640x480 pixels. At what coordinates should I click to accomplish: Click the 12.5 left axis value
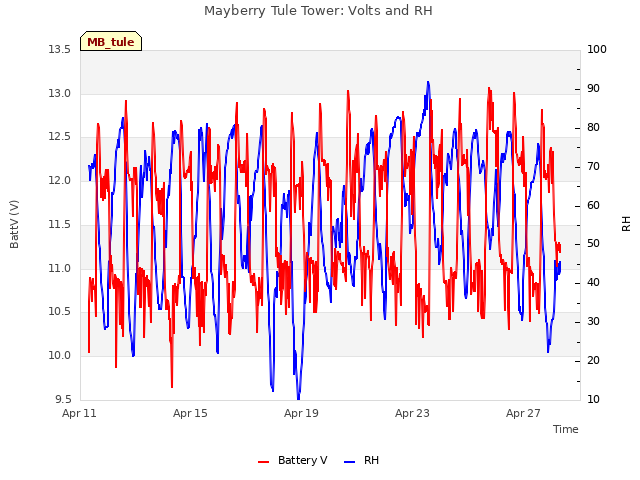[x=60, y=136]
